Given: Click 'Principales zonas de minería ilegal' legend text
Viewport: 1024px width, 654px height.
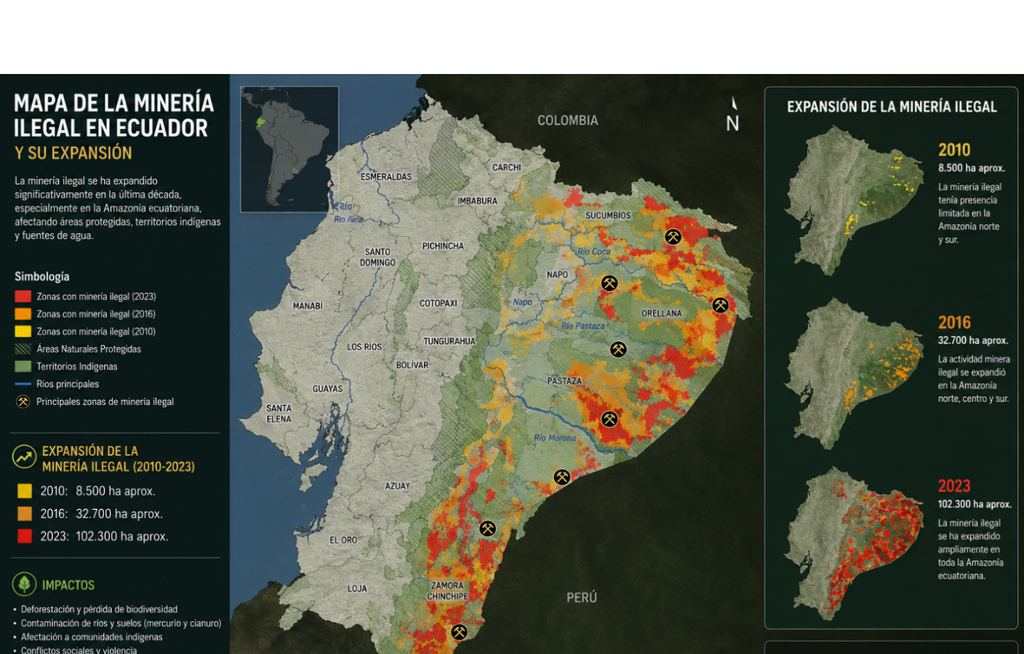Looking at the screenshot, I should click(x=105, y=402).
